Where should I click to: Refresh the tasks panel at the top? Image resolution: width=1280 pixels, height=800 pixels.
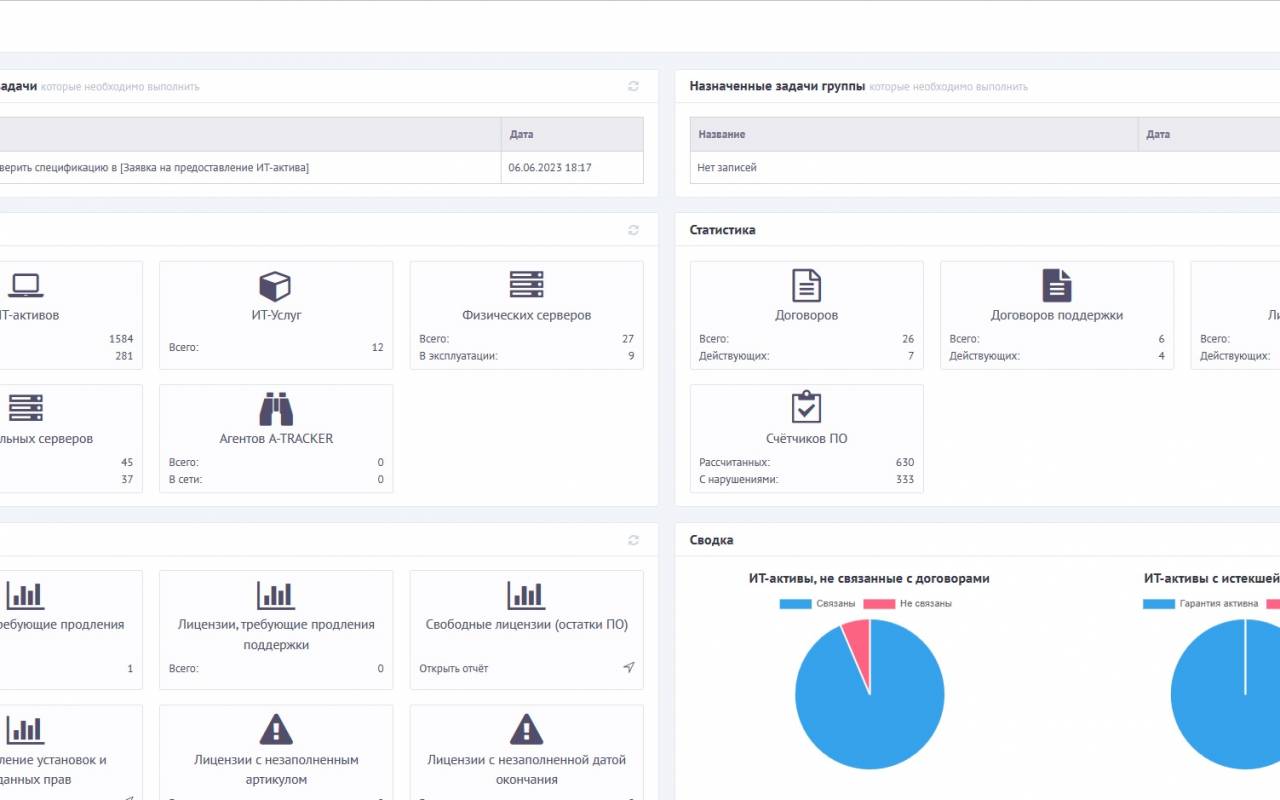pyautogui.click(x=633, y=86)
